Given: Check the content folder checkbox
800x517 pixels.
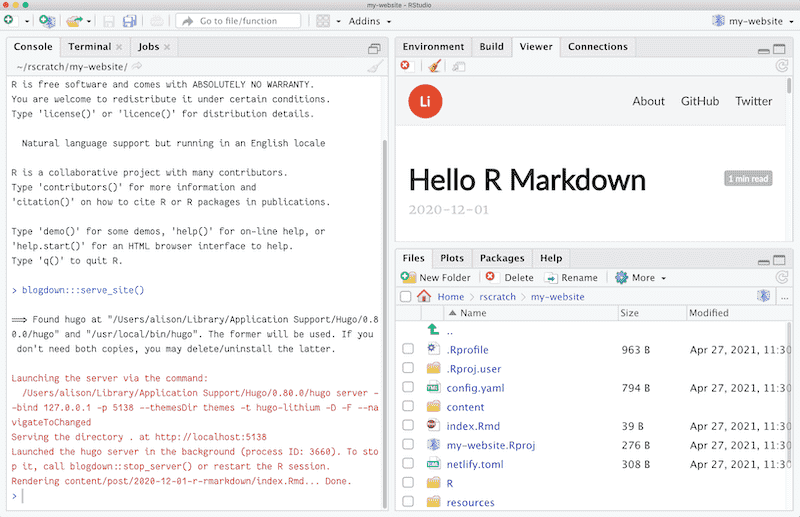Looking at the screenshot, I should 408,406.
